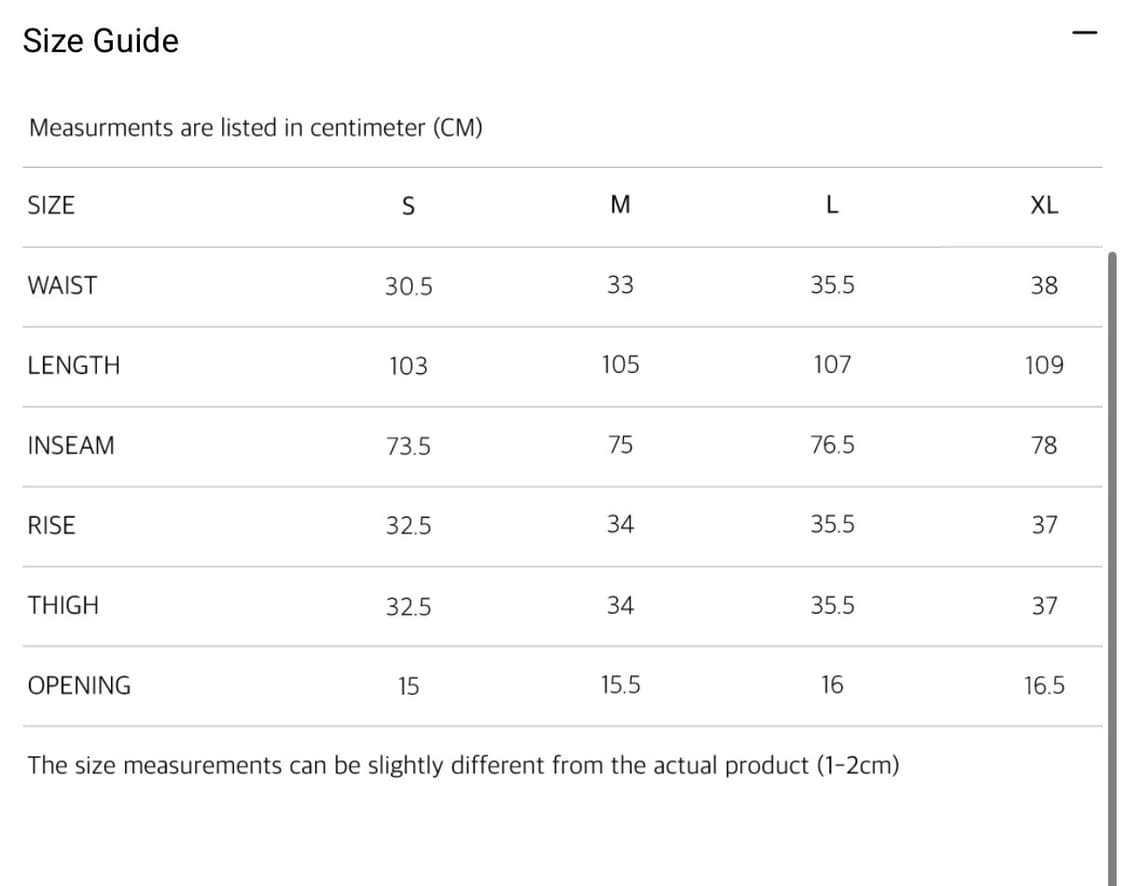Click the size difference disclaimer text

point(463,765)
